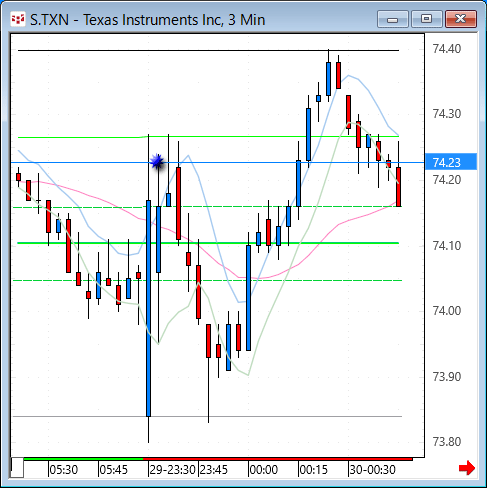This screenshot has width=487, height=488.
Task: Close the S.TXN chart window
Action: pos(461,19)
